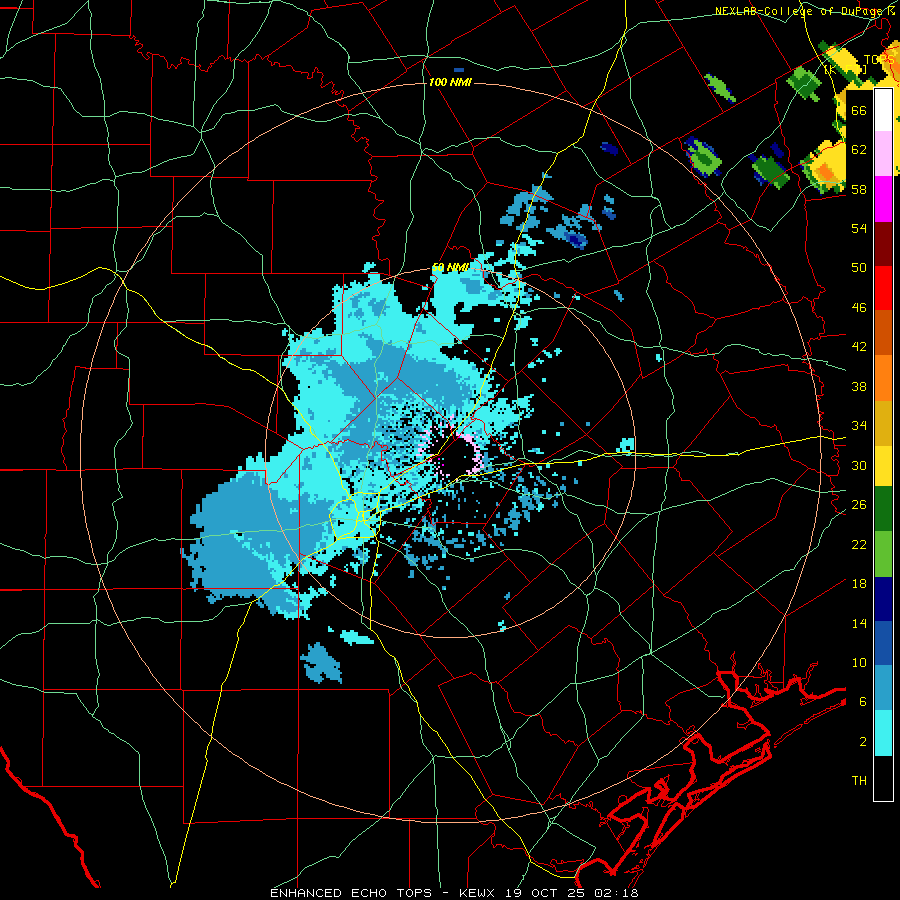900x900 pixels.
Task: Click the '100 NMI' range ring label
Action: pos(450,83)
